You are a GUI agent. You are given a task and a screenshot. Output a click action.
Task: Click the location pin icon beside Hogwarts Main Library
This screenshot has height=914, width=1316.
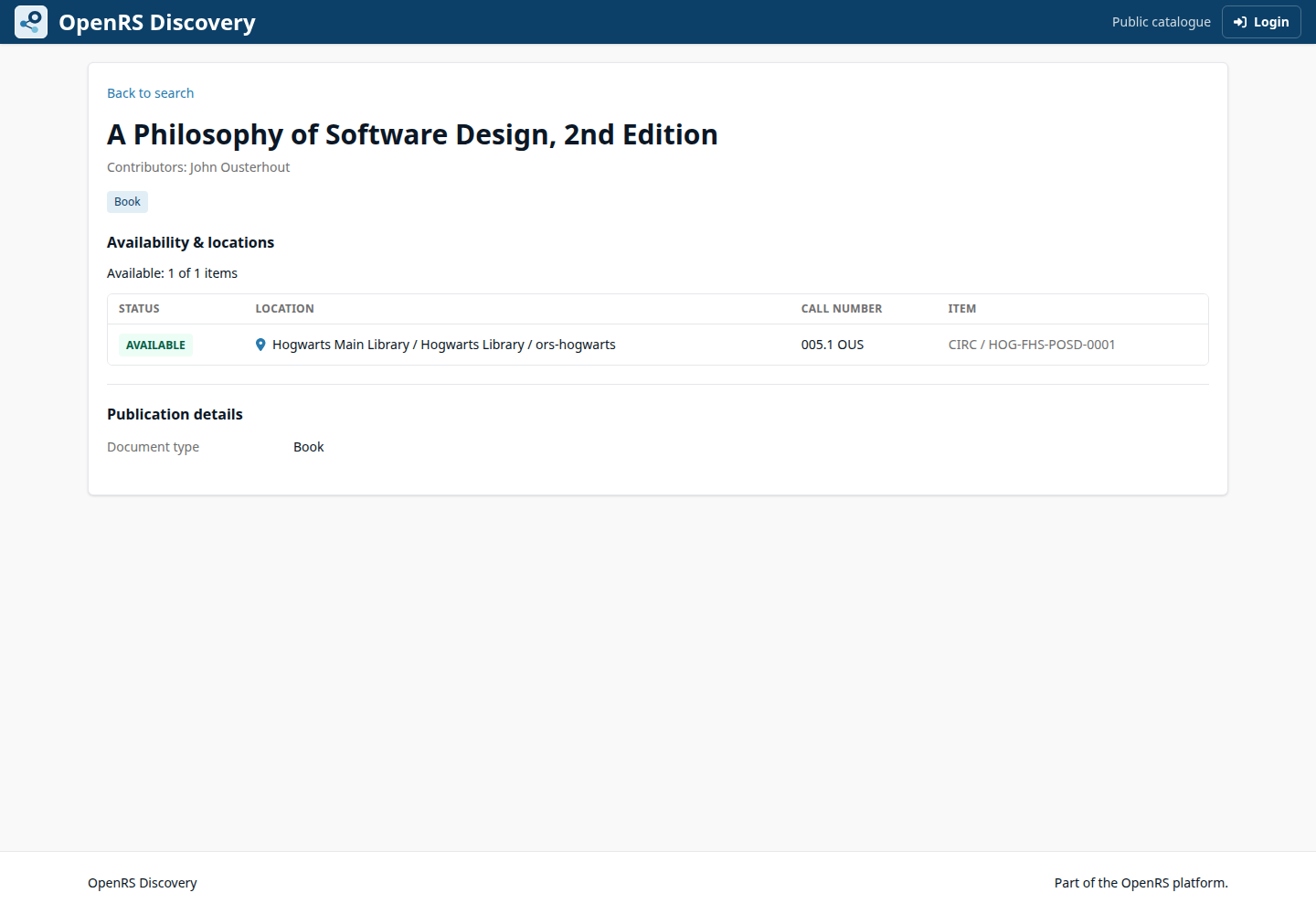[x=260, y=345]
